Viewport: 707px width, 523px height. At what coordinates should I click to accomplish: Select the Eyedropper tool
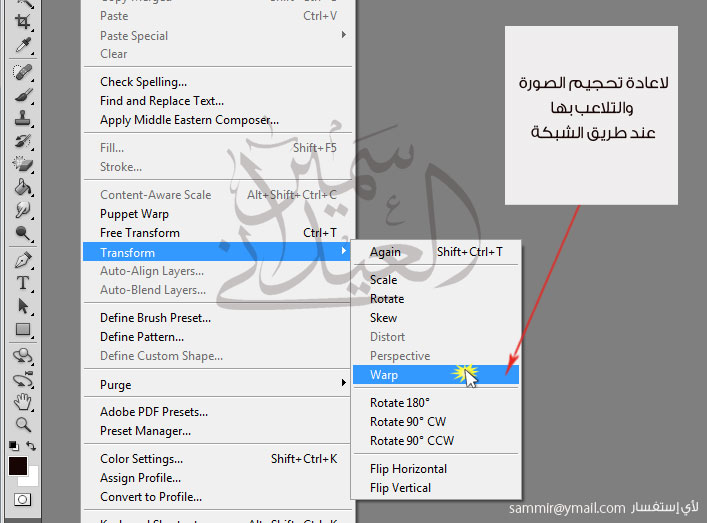pos(22,46)
